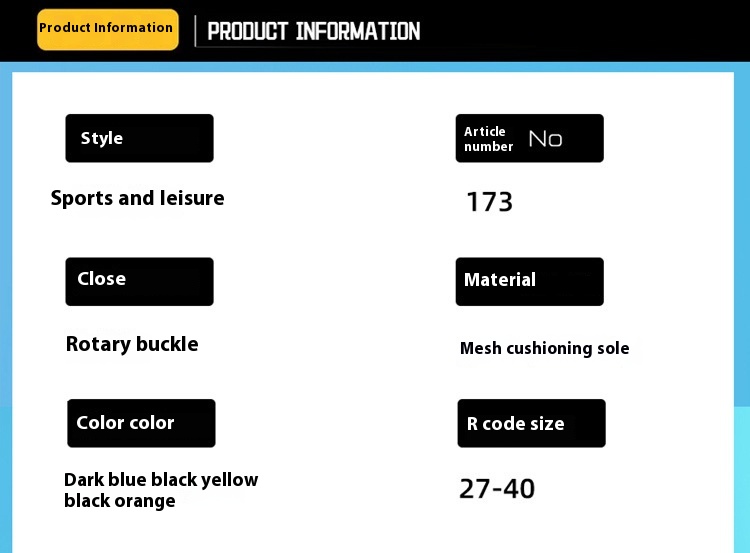Select the Sports and leisure text

pyautogui.click(x=137, y=198)
